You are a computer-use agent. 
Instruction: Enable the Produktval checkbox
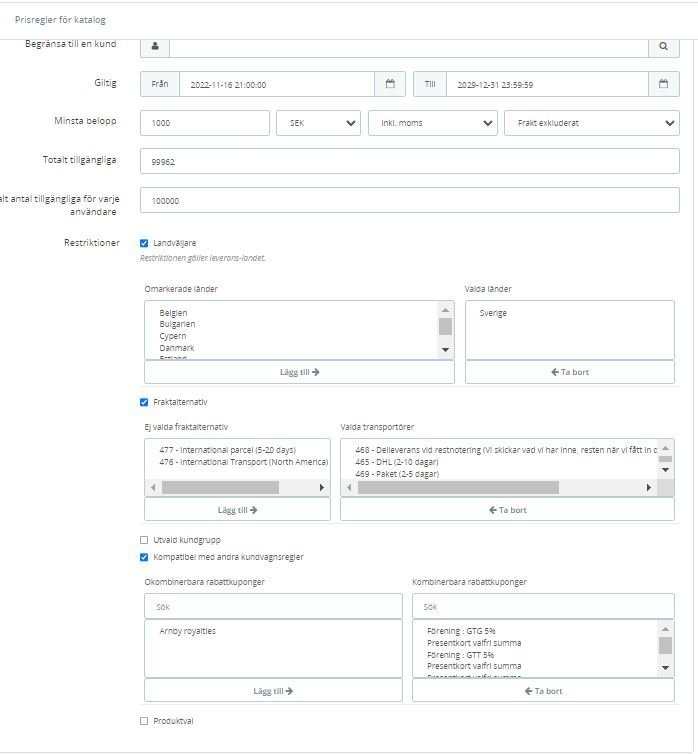click(x=144, y=721)
